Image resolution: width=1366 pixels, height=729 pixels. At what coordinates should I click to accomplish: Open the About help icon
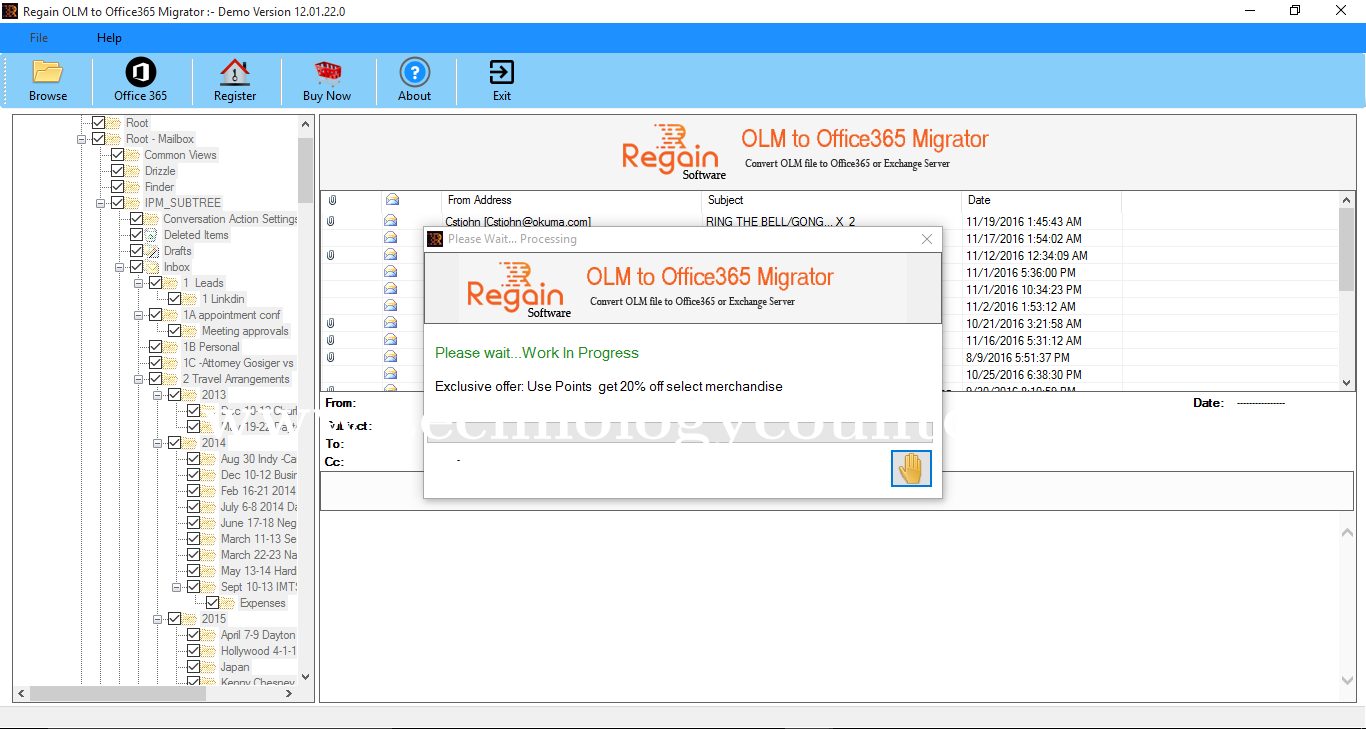[414, 80]
